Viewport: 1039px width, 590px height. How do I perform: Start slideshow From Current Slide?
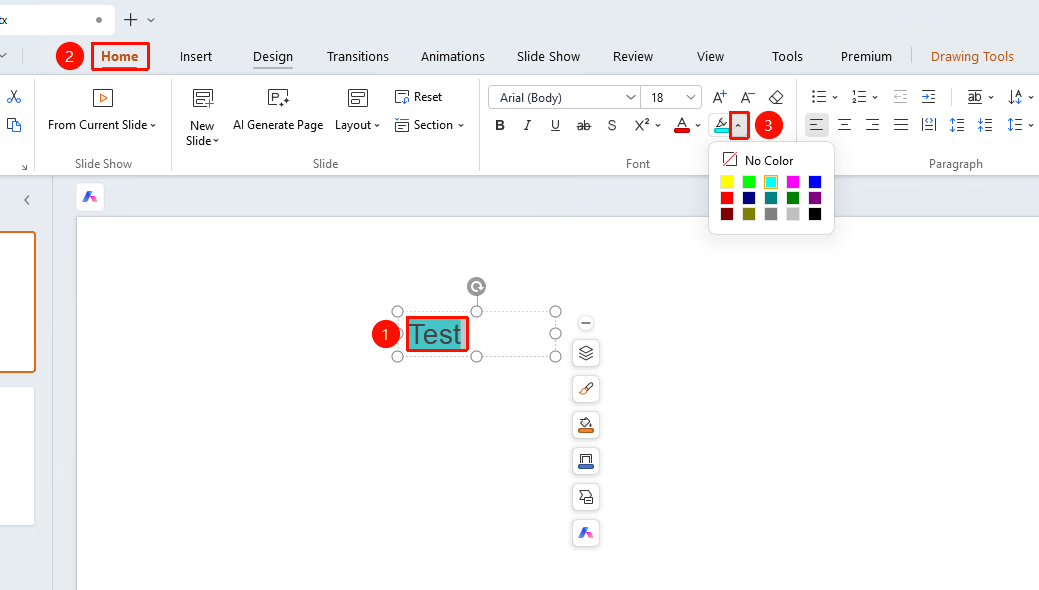(102, 110)
